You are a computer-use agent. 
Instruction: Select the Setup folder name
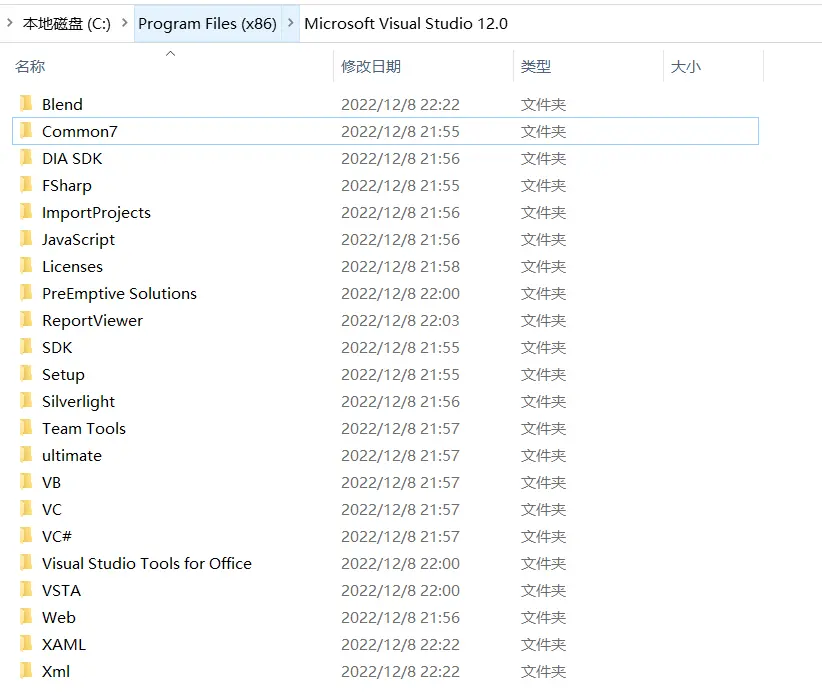63,374
